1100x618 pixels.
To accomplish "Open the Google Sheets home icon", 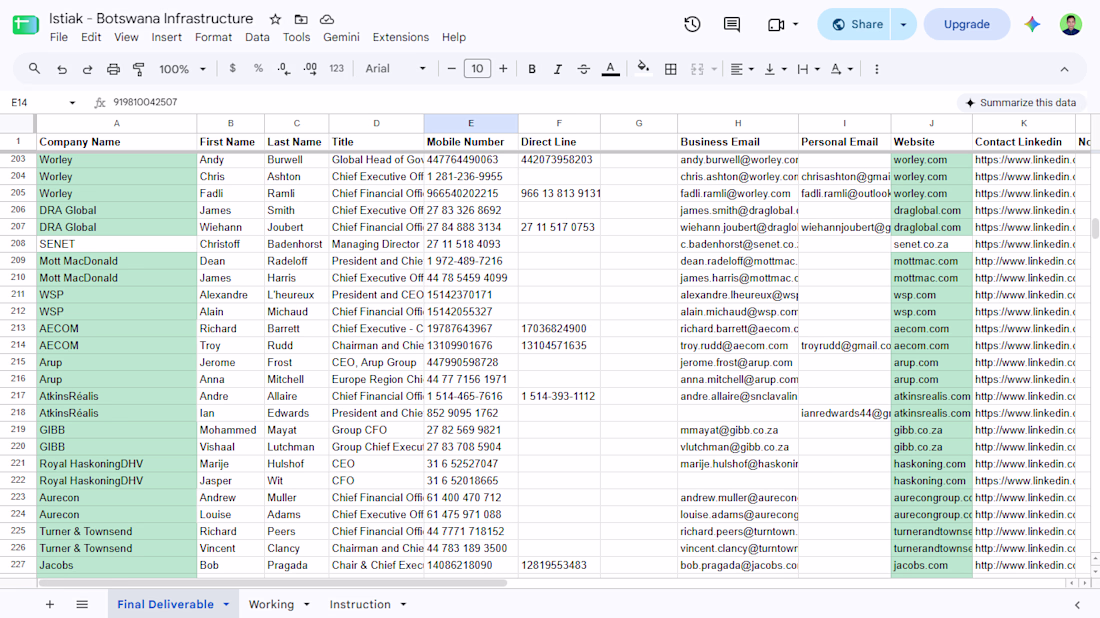I will click(25, 25).
